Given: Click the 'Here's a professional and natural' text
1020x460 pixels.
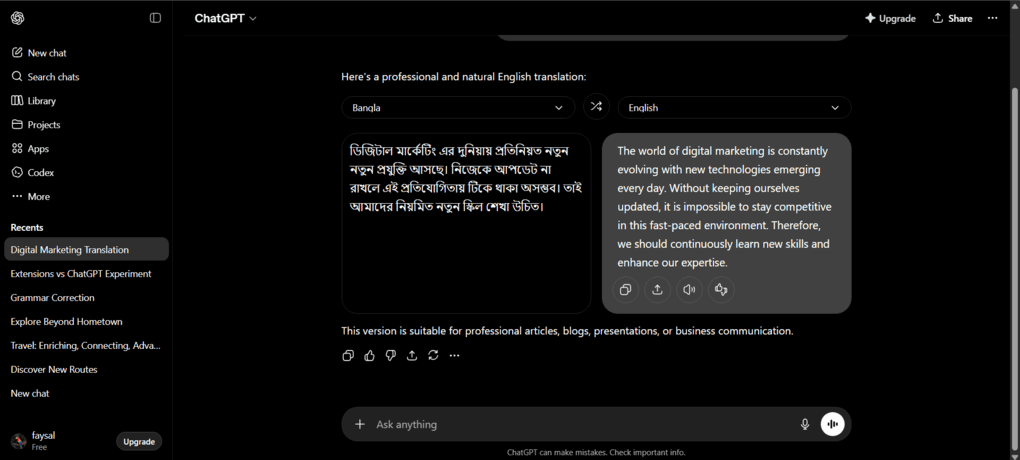Looking at the screenshot, I should [464, 77].
